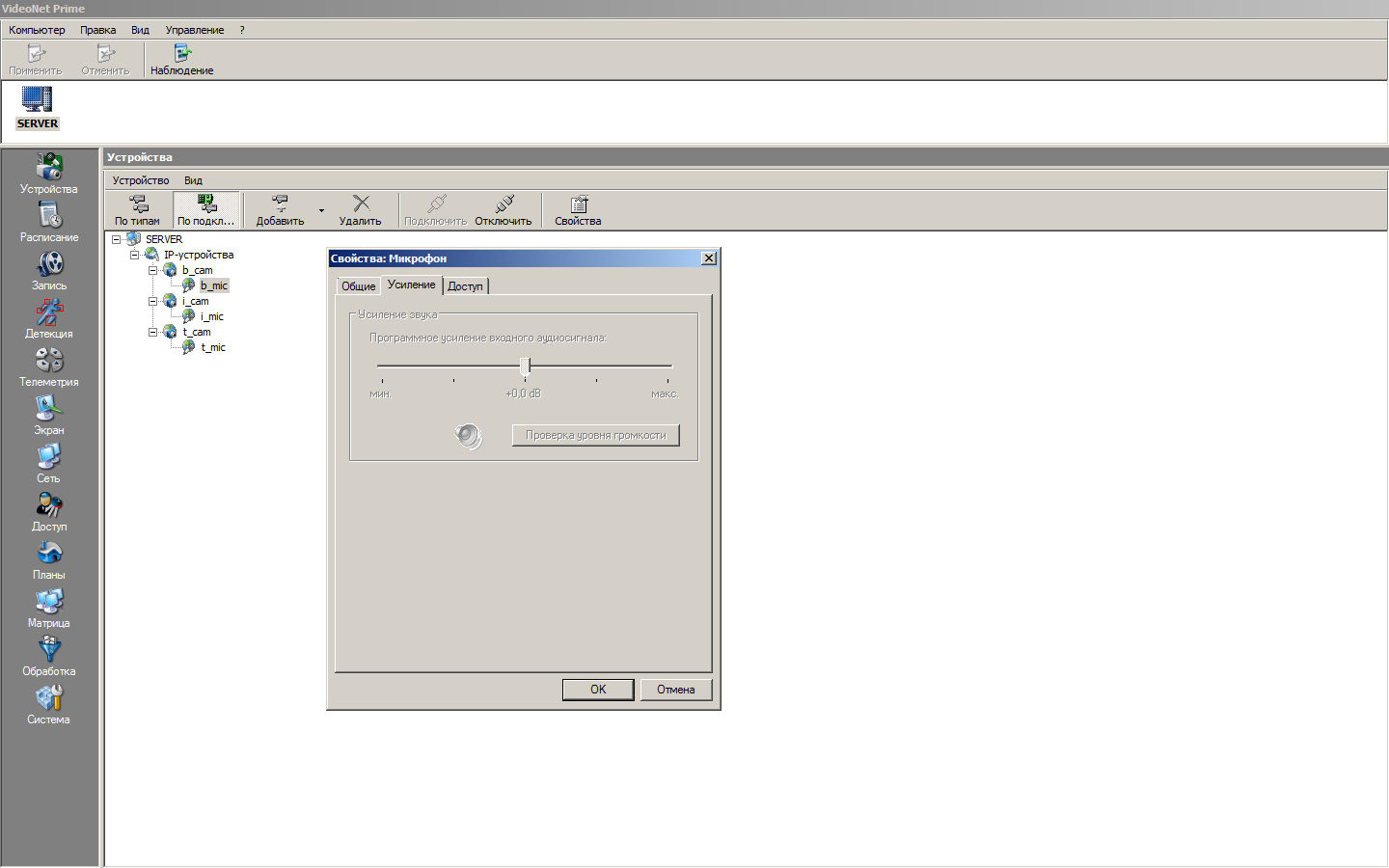
Task: Switch to the Доступ tab in dialog
Action: [465, 286]
